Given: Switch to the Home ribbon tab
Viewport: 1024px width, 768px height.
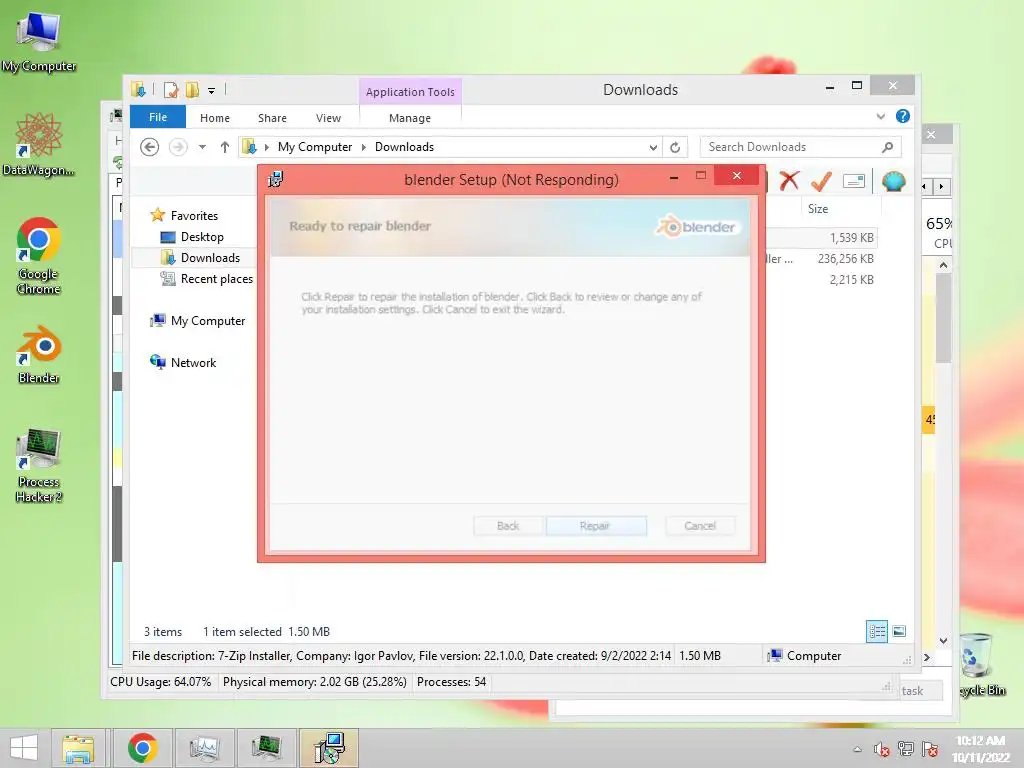Looking at the screenshot, I should click(215, 118).
